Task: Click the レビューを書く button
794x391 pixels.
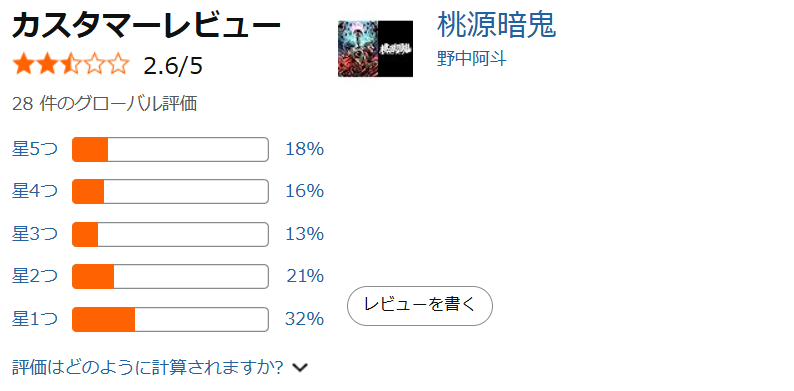Action: (420, 306)
